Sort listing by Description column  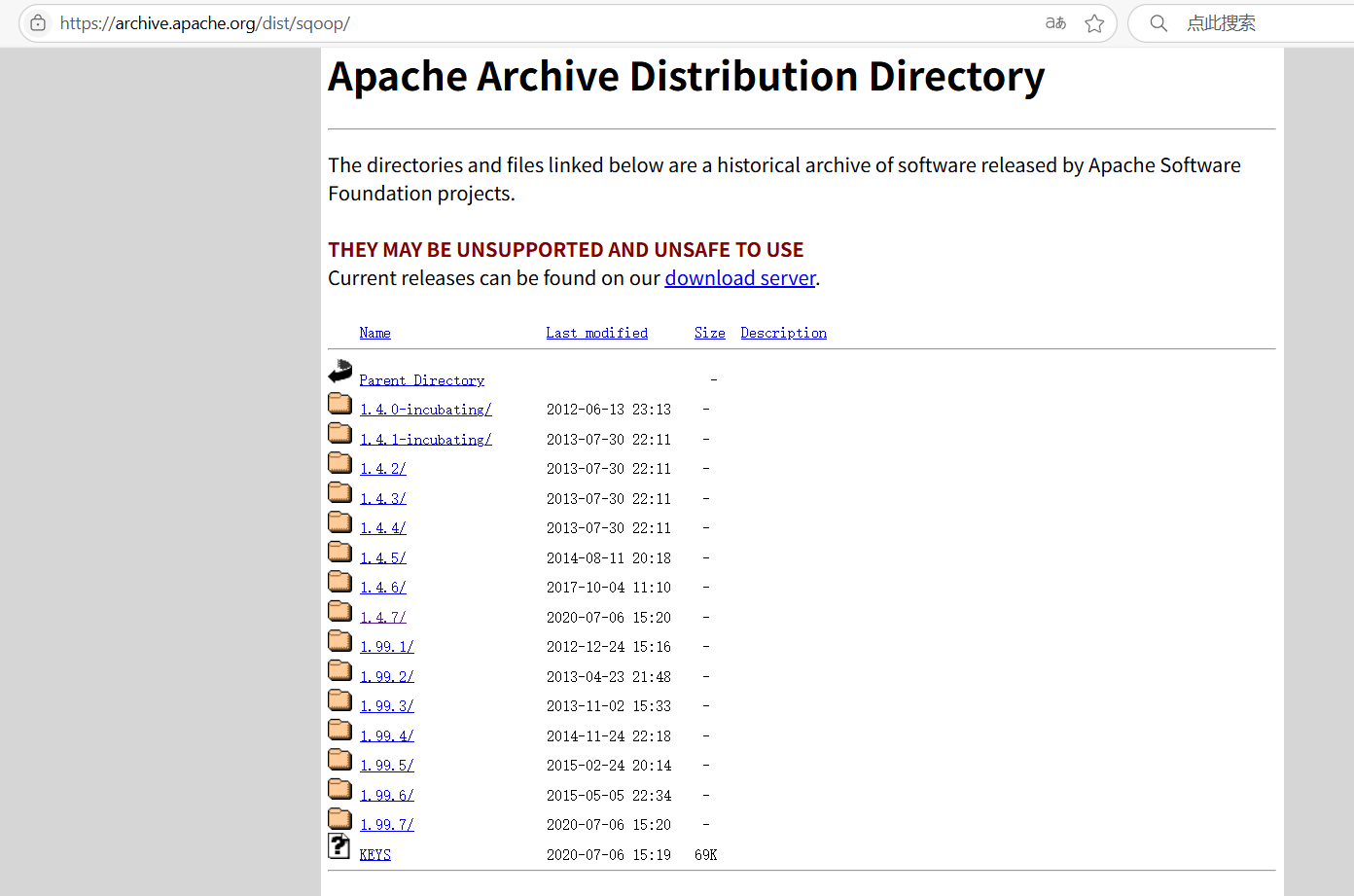783,333
